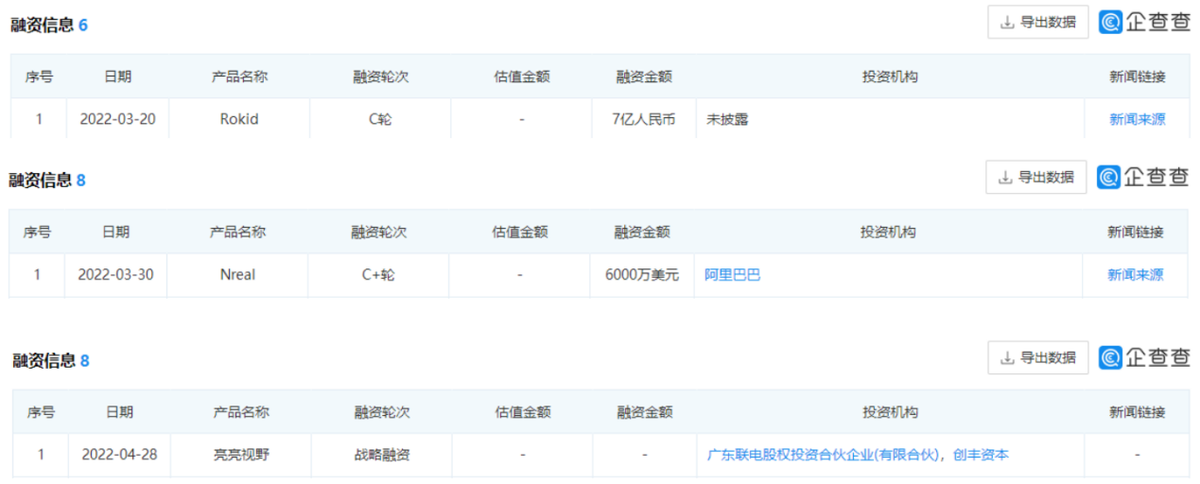Select 6000万美元 amount cell
1200x484 pixels.
pos(642,274)
